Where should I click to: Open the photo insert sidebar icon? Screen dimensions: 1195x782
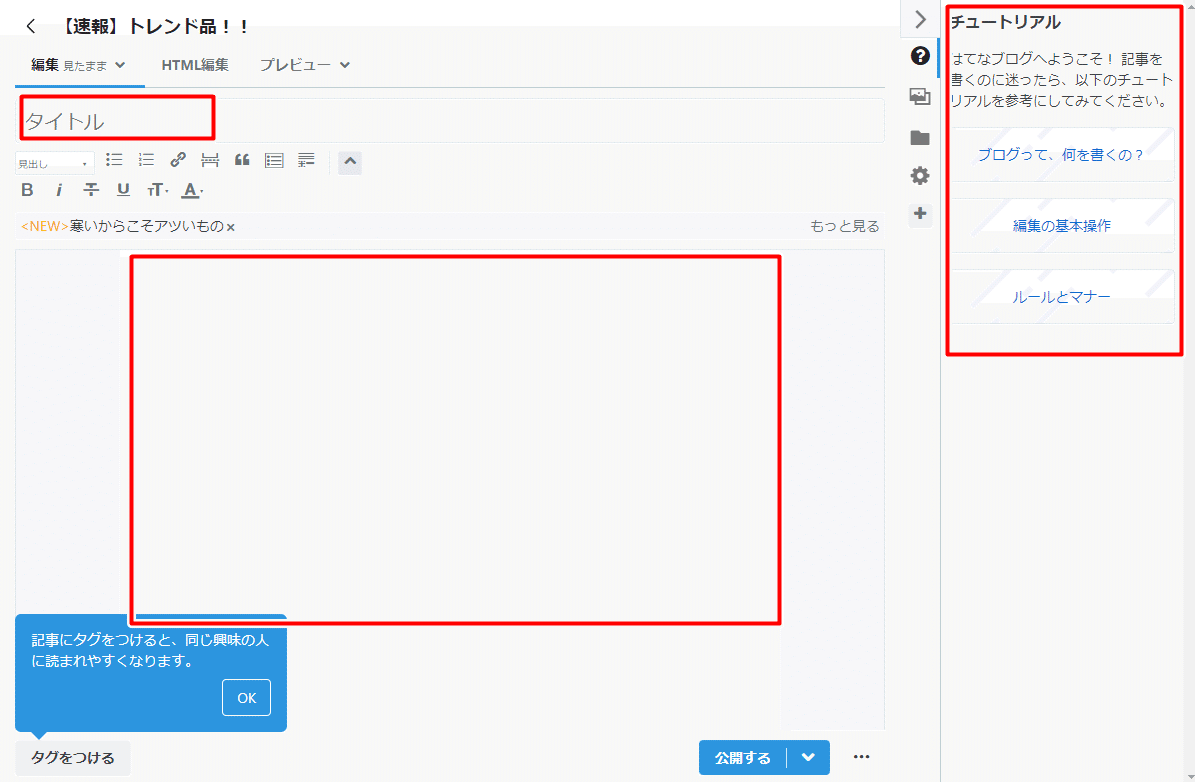tap(920, 96)
